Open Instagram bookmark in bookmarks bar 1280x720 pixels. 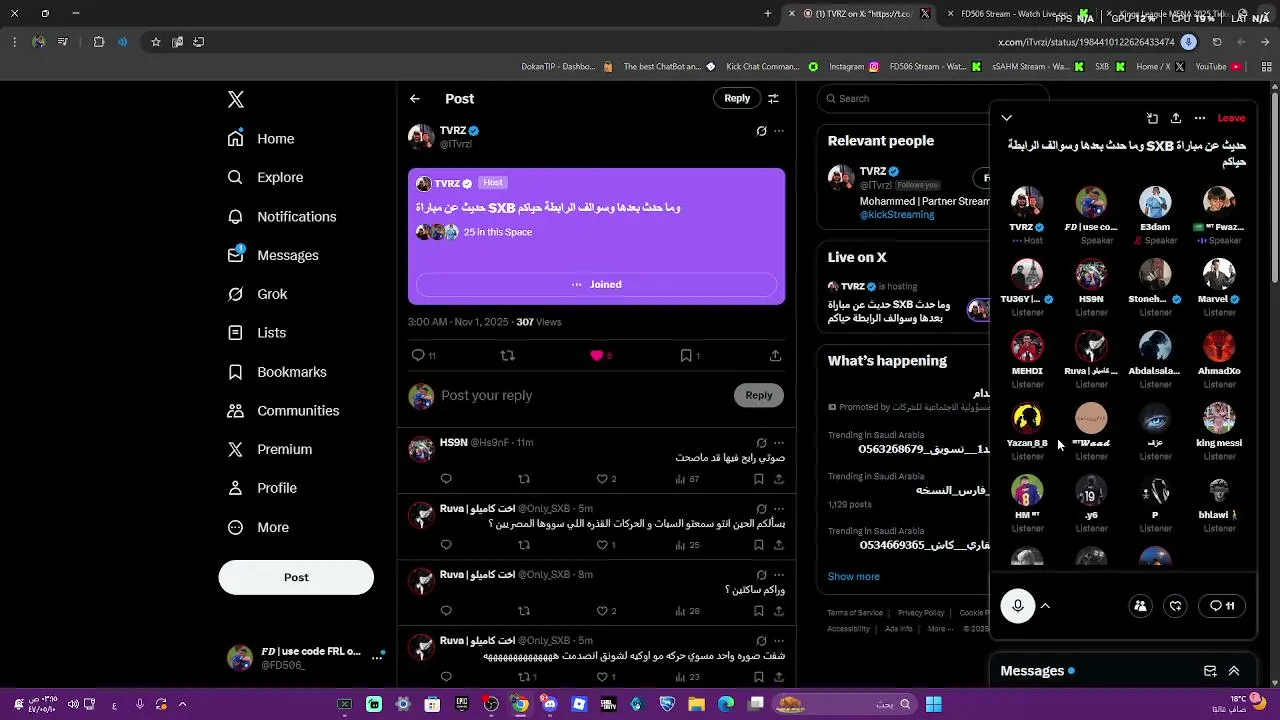pos(853,67)
